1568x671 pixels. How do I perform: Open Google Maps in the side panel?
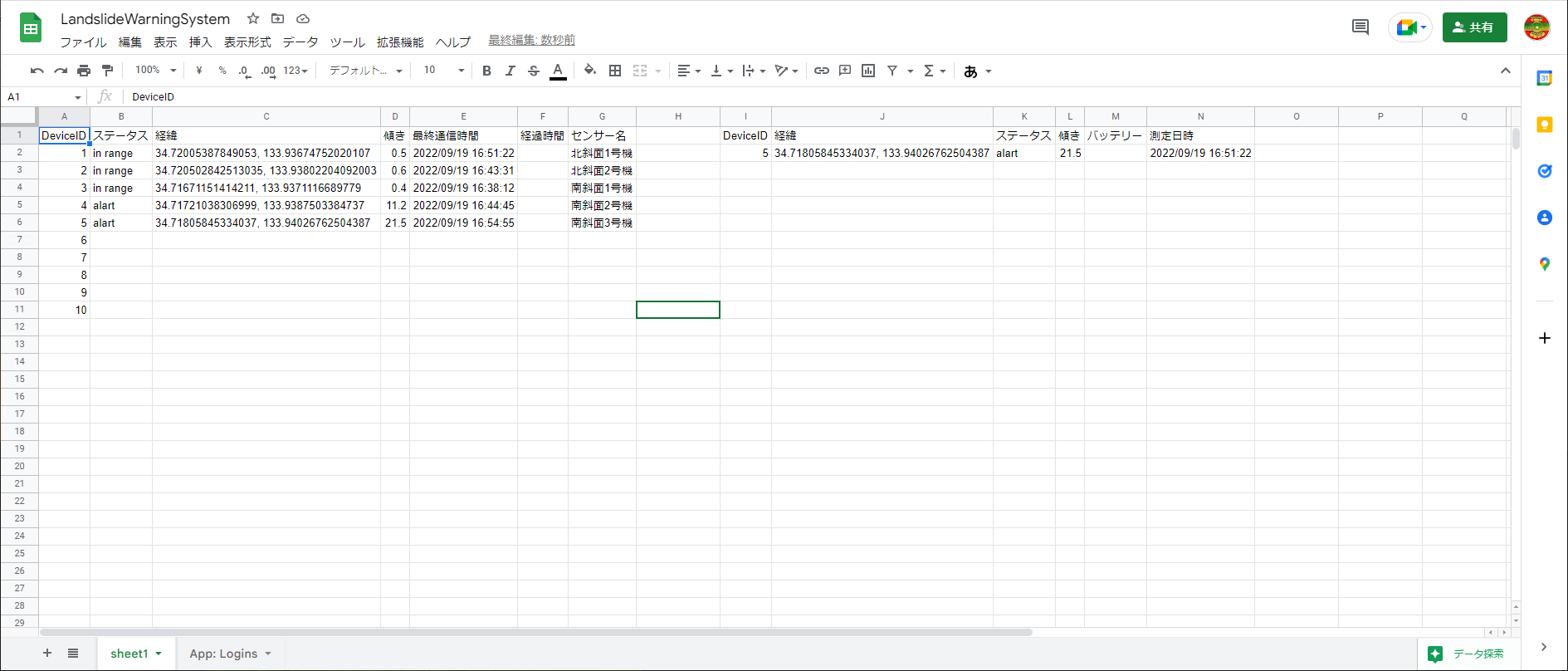click(x=1544, y=264)
